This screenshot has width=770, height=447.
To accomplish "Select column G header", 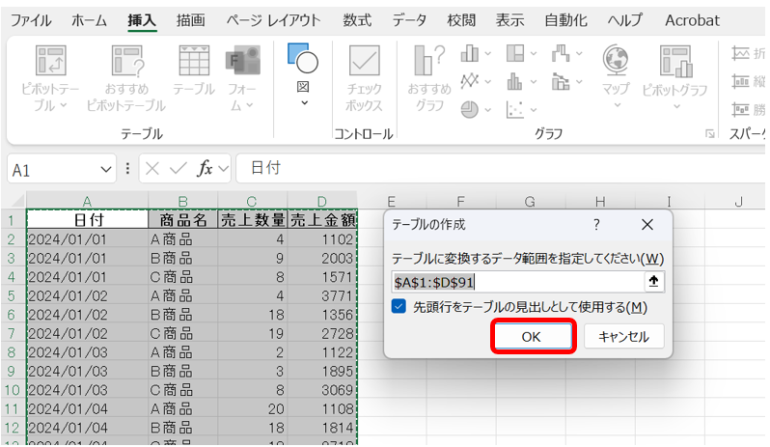I will tap(530, 201).
